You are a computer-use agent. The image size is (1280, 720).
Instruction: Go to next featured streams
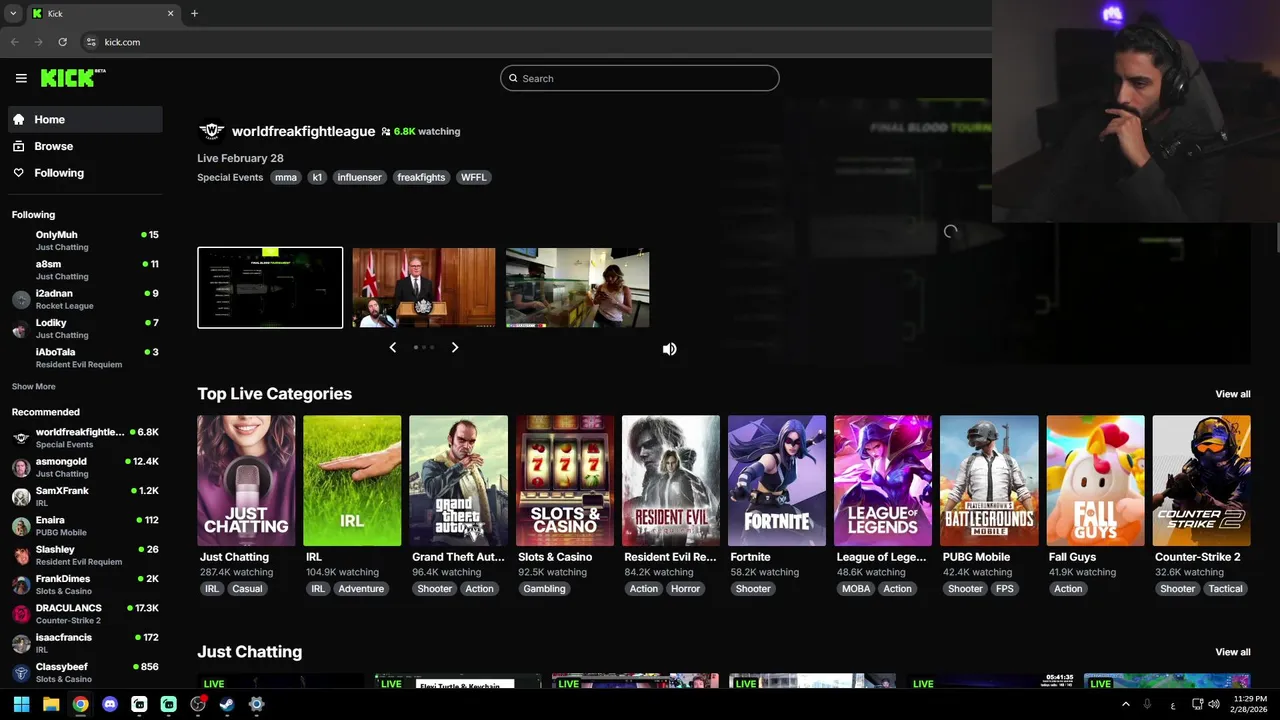point(455,347)
